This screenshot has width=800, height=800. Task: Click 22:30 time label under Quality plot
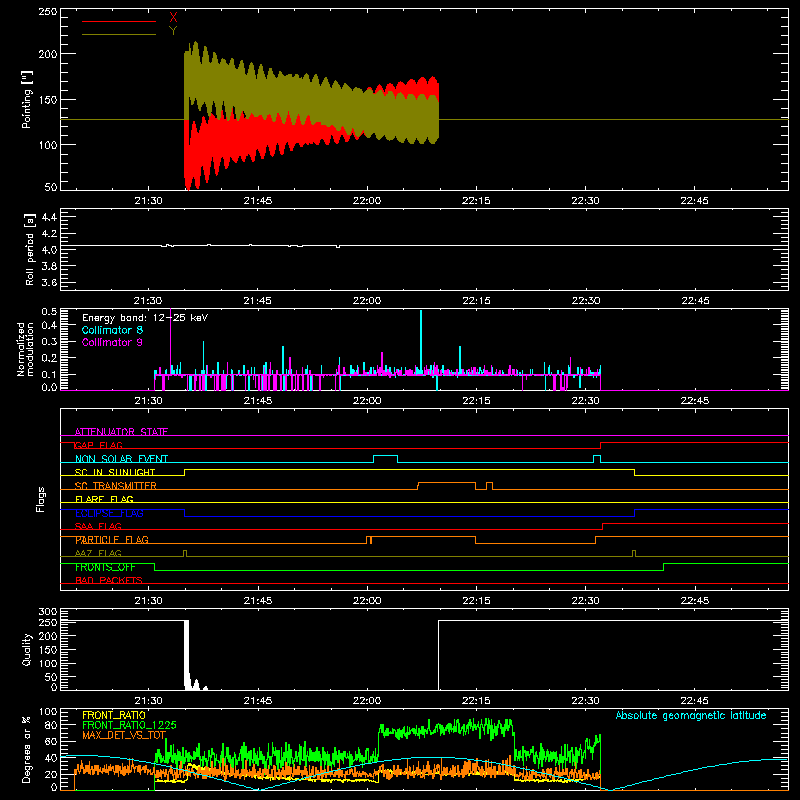pos(585,701)
